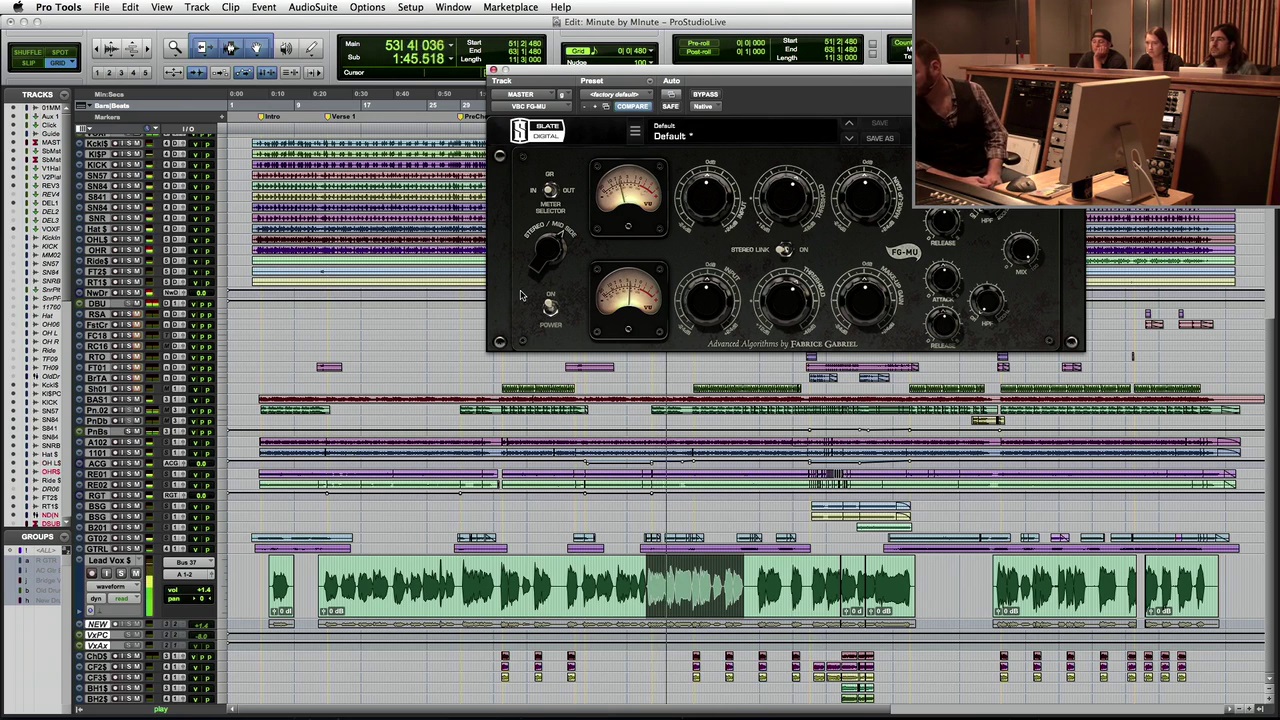Open the Marketplace menu

(x=511, y=7)
